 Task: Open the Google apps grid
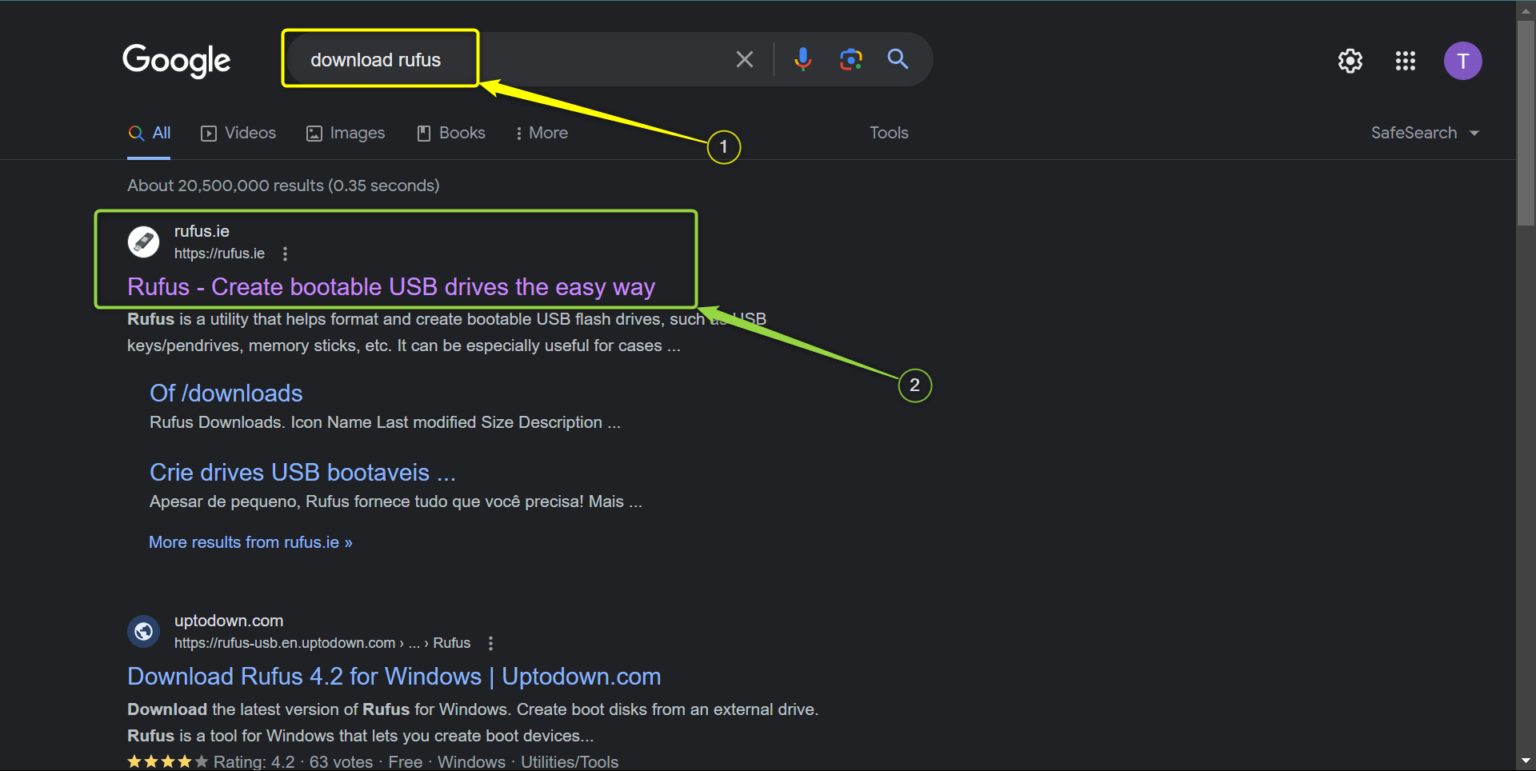1405,61
